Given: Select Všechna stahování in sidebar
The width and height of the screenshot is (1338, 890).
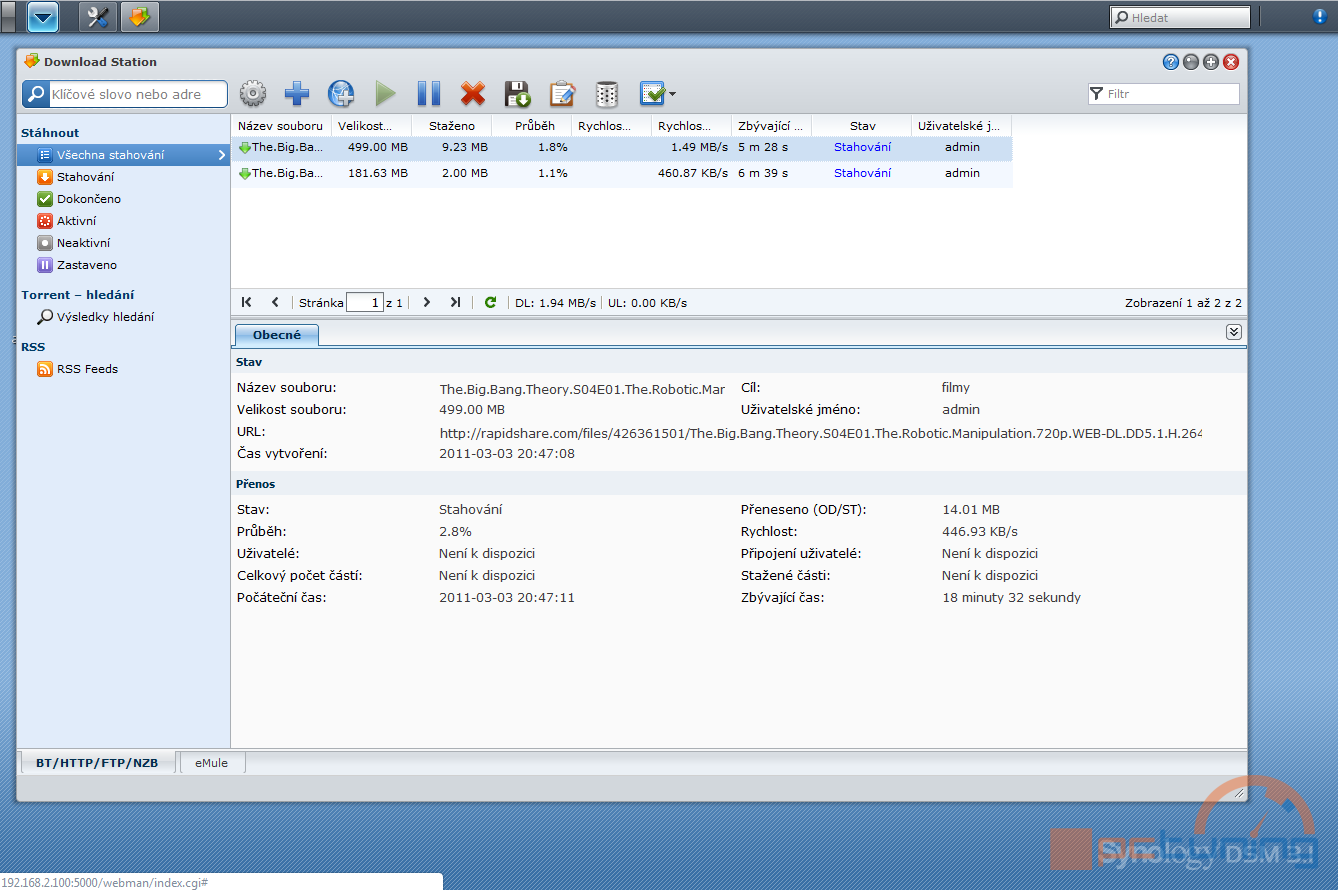Looking at the screenshot, I should (123, 155).
